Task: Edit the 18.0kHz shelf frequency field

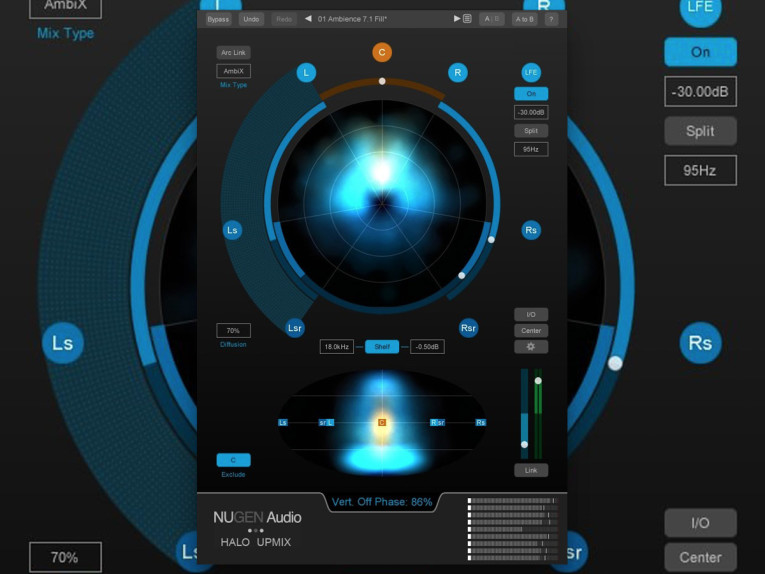Action: coord(337,347)
